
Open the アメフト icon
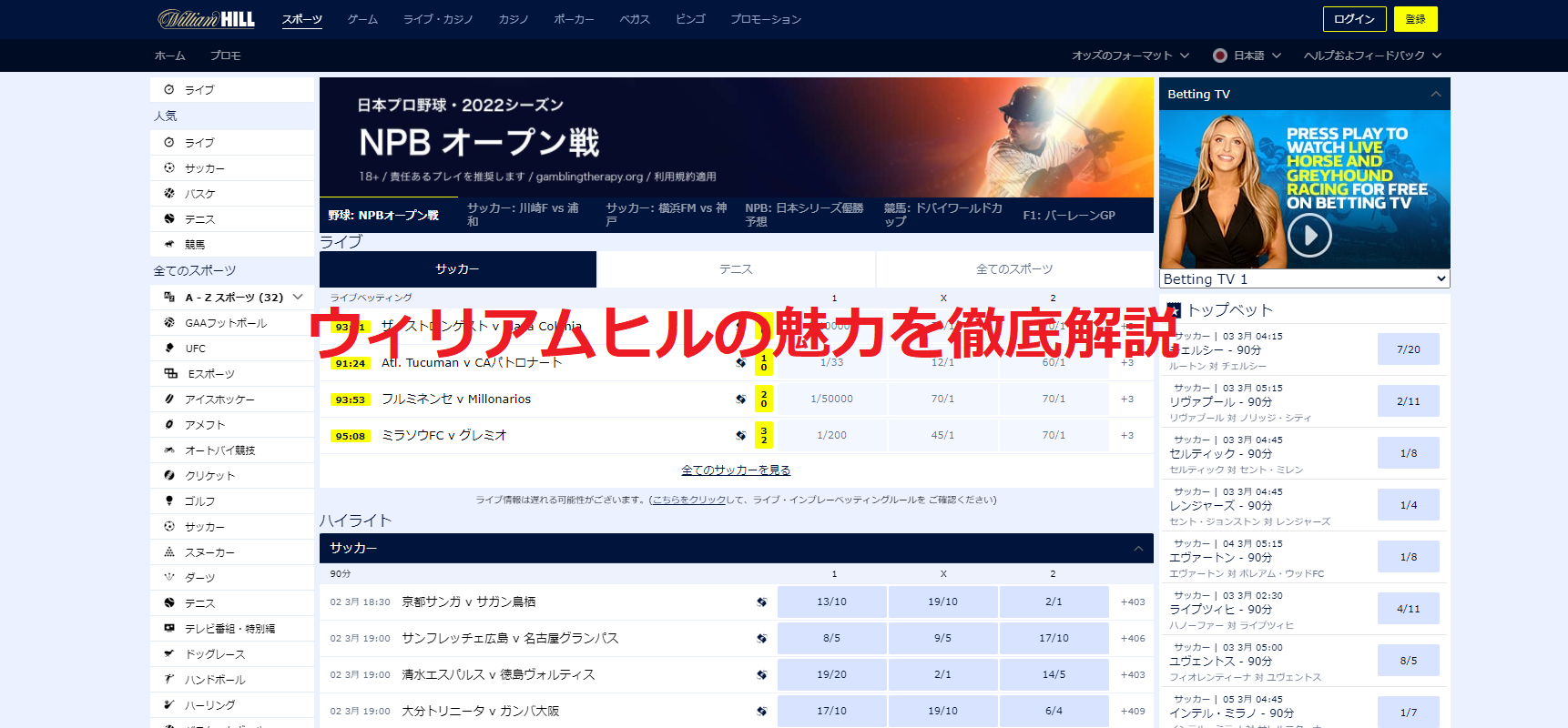[x=168, y=424]
